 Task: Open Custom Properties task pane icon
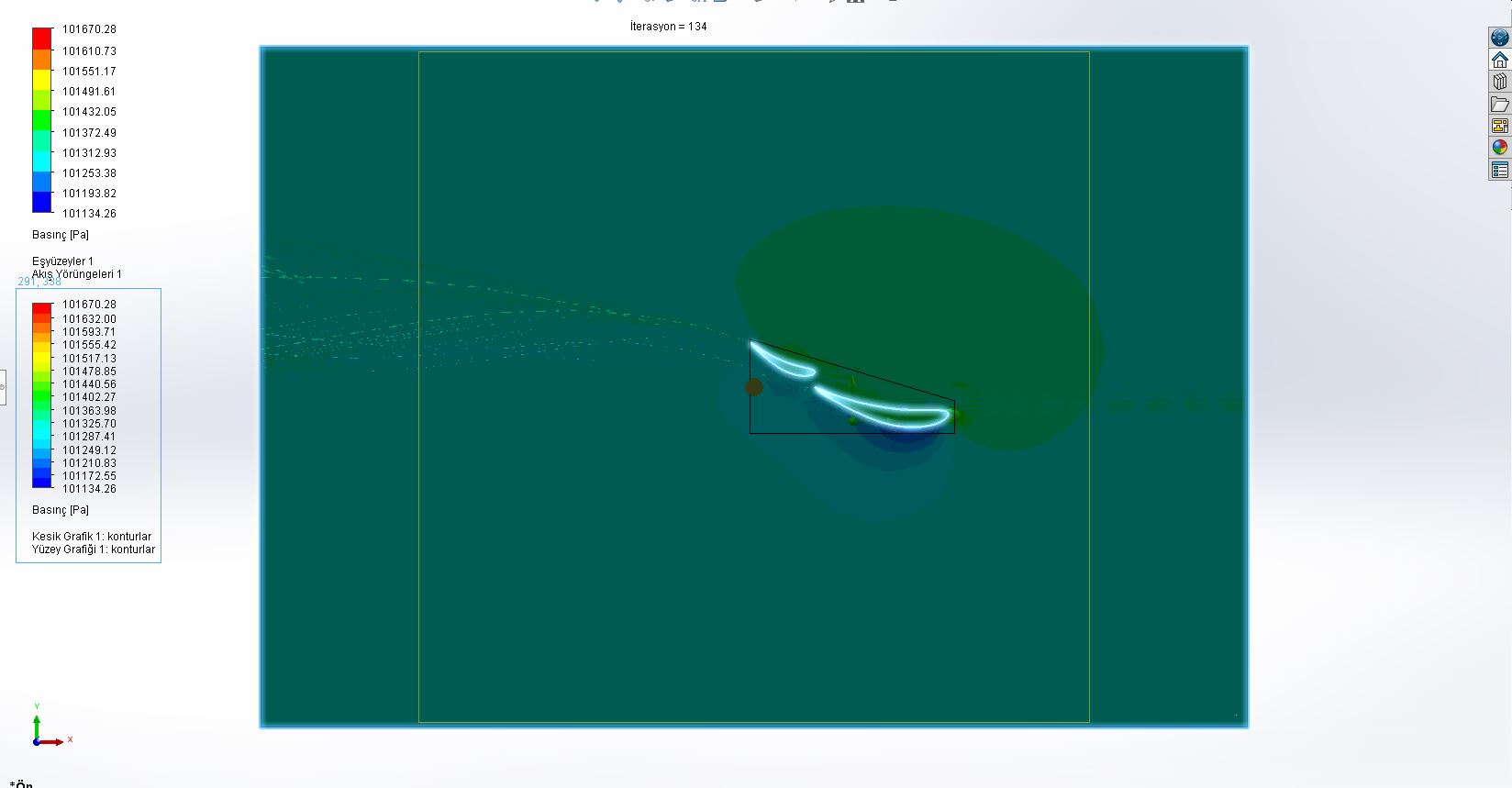tap(1499, 170)
